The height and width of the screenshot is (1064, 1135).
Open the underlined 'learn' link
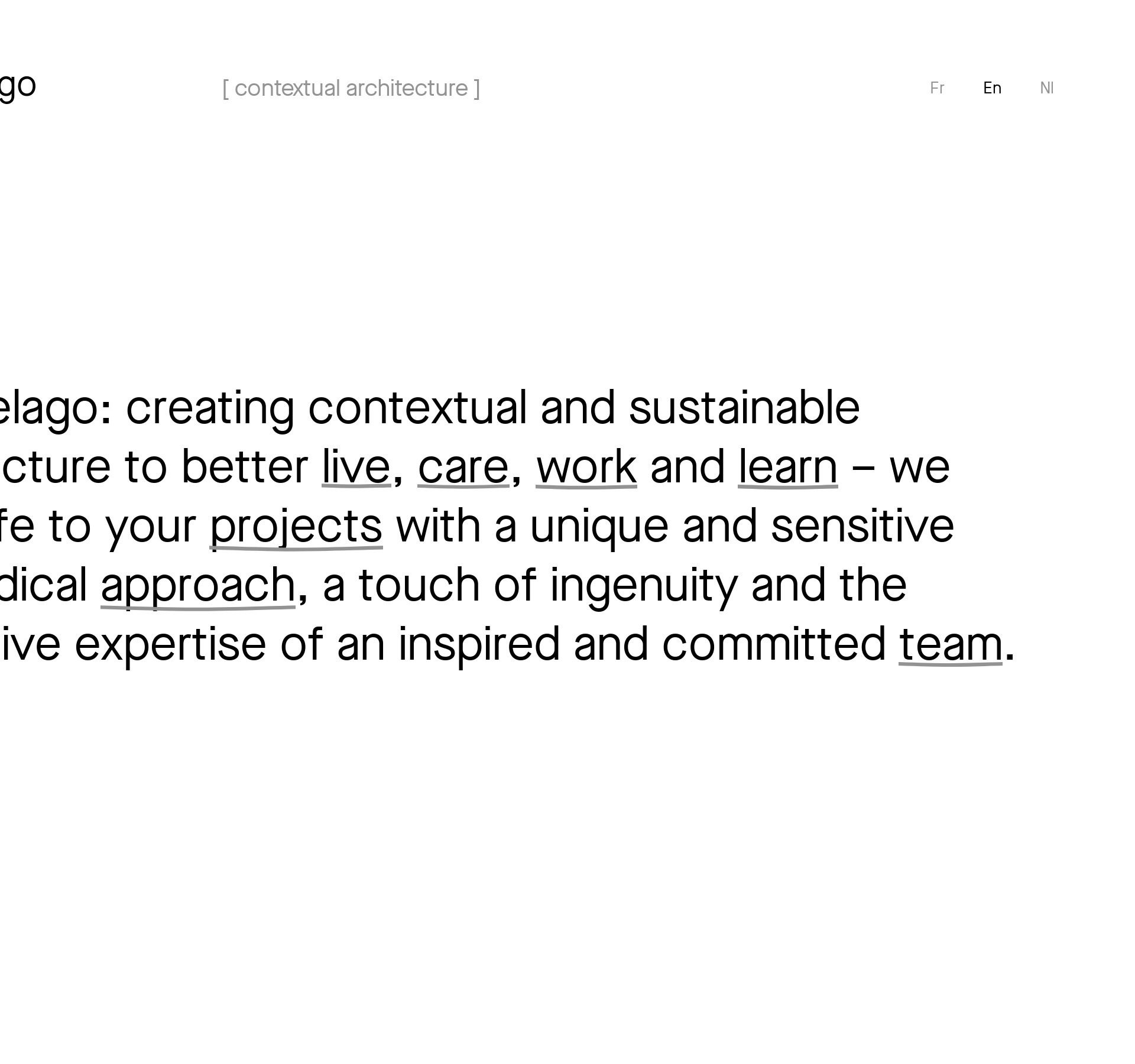787,468
